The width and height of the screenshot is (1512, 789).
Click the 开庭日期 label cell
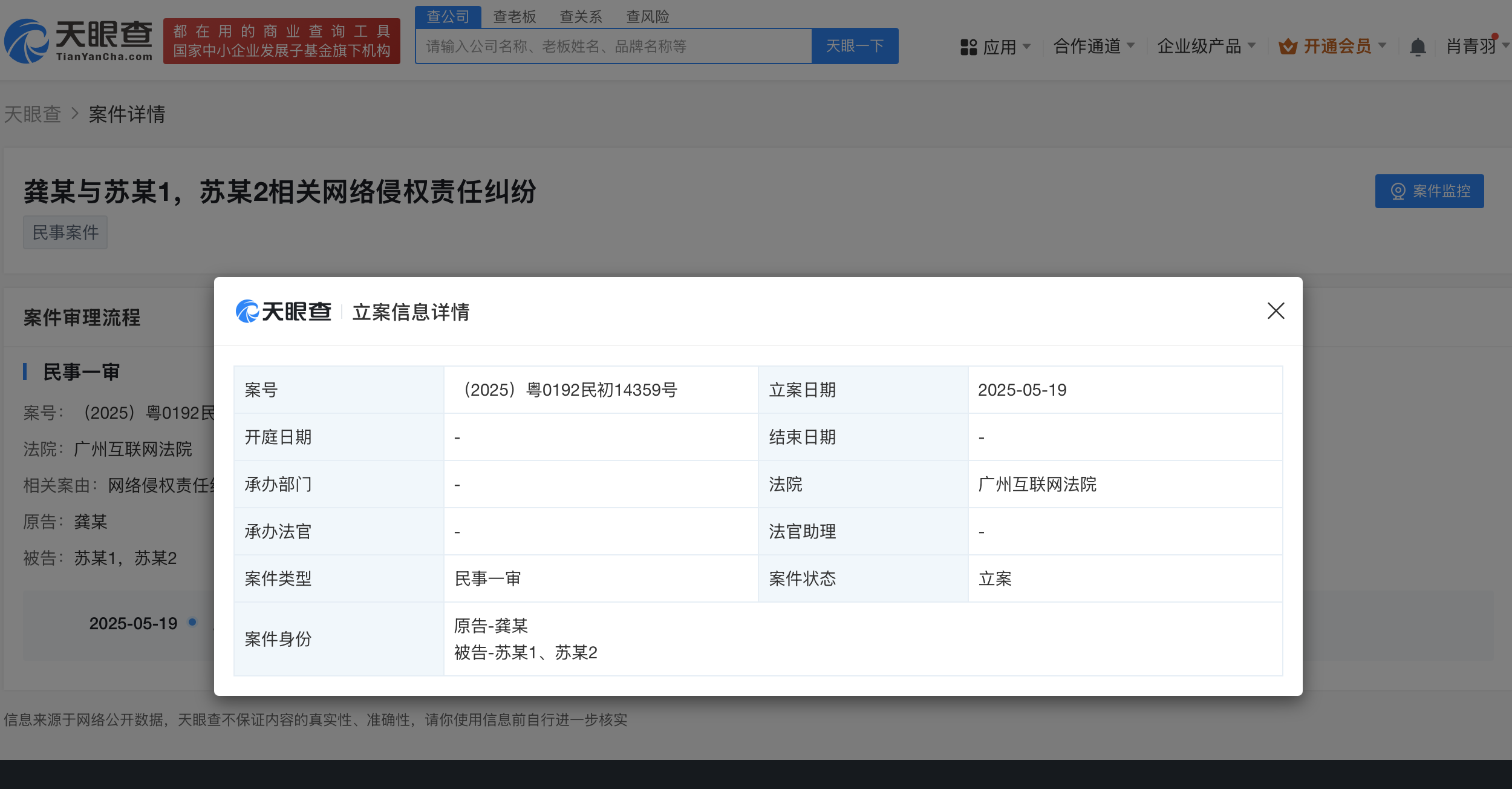pyautogui.click(x=339, y=437)
